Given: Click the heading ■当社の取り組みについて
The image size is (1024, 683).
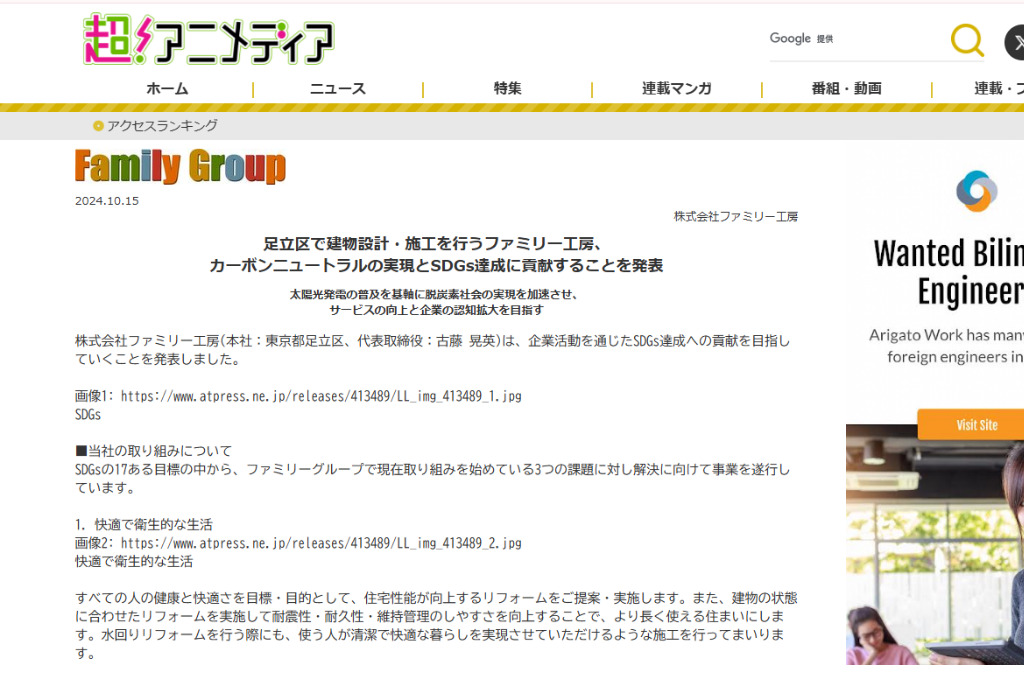Looking at the screenshot, I should pyautogui.click(x=153, y=451).
